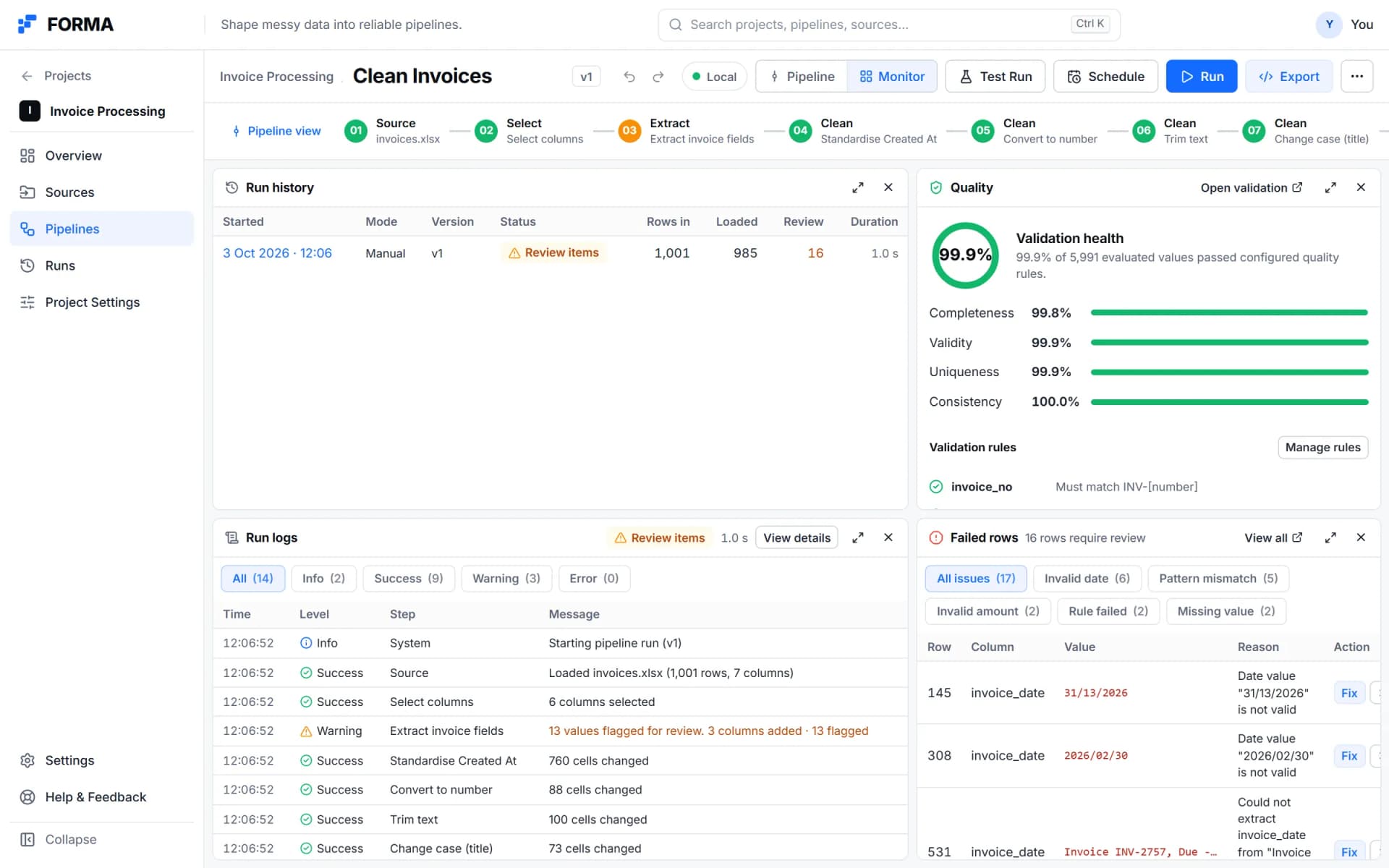Screen dimensions: 1389x868
Task: Open the Schedule button
Action: (1105, 77)
